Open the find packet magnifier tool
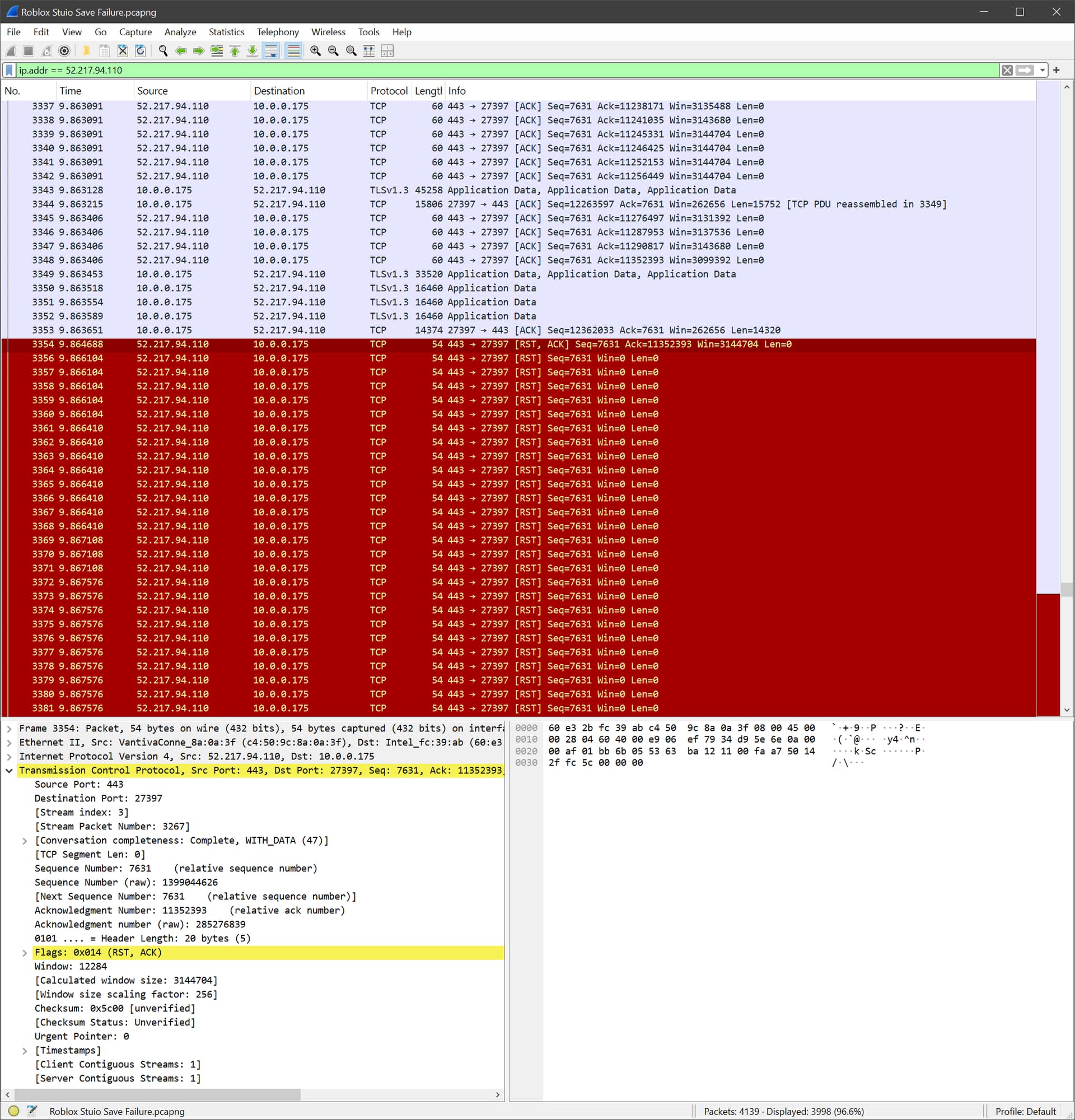This screenshot has height=1120, width=1075. (163, 51)
